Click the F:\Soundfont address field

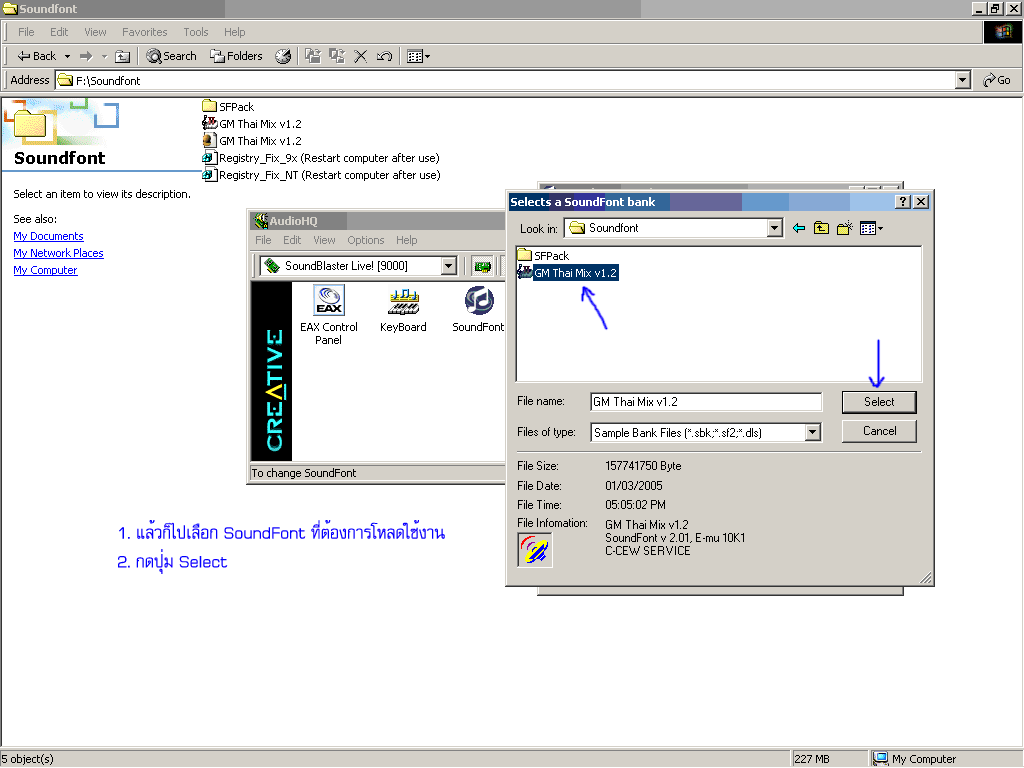coord(505,80)
